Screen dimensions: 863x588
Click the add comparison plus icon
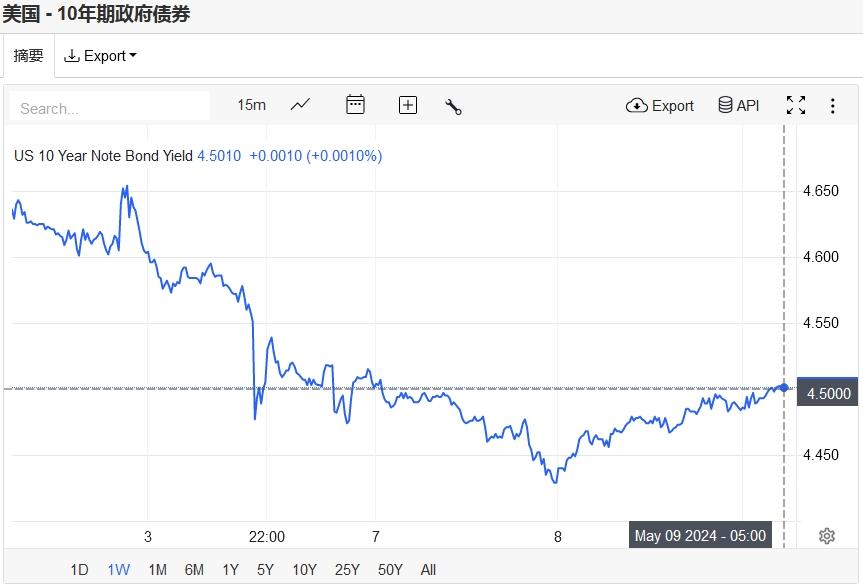[x=408, y=105]
